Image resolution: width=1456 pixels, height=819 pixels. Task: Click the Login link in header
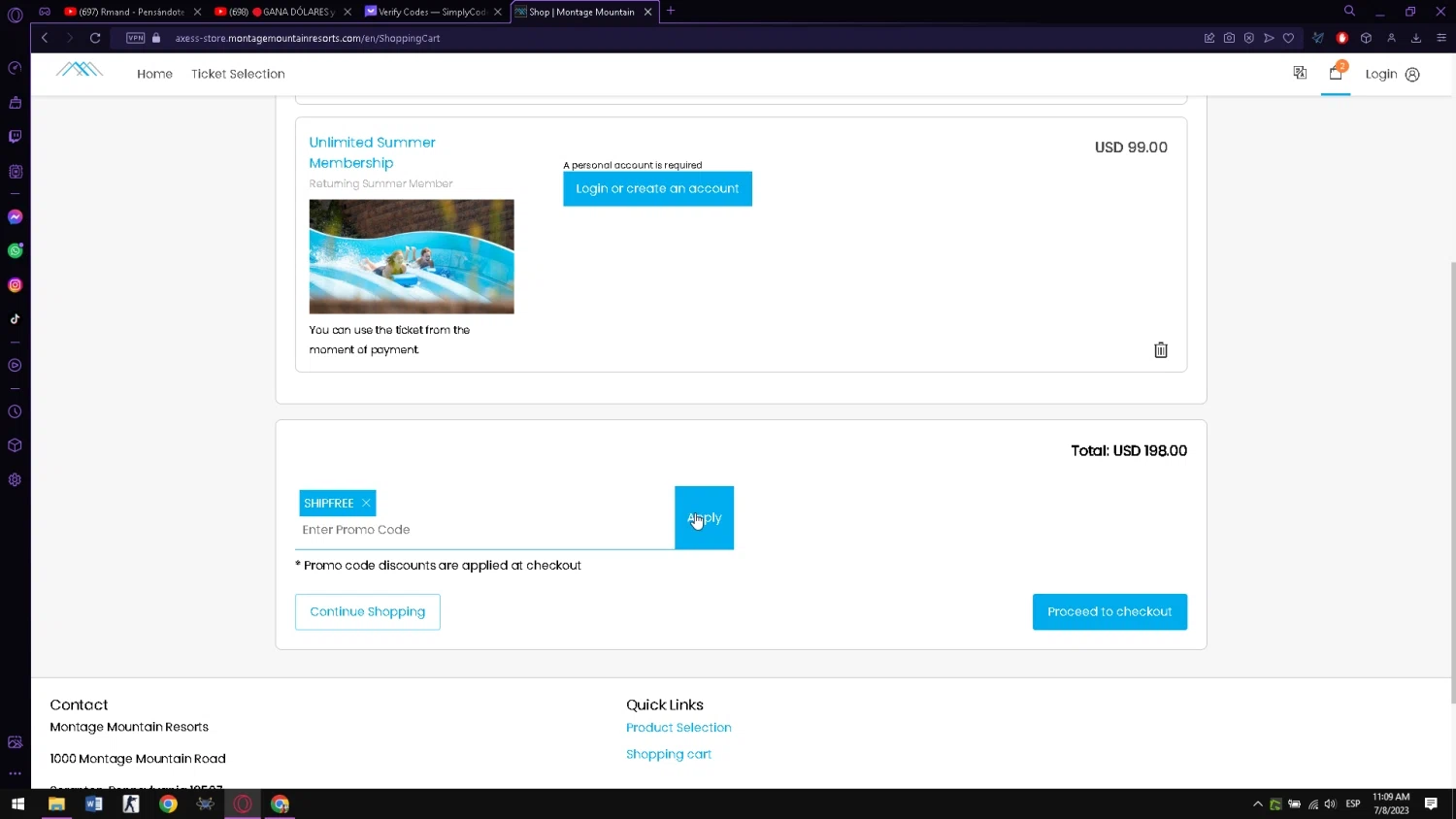tap(1392, 74)
